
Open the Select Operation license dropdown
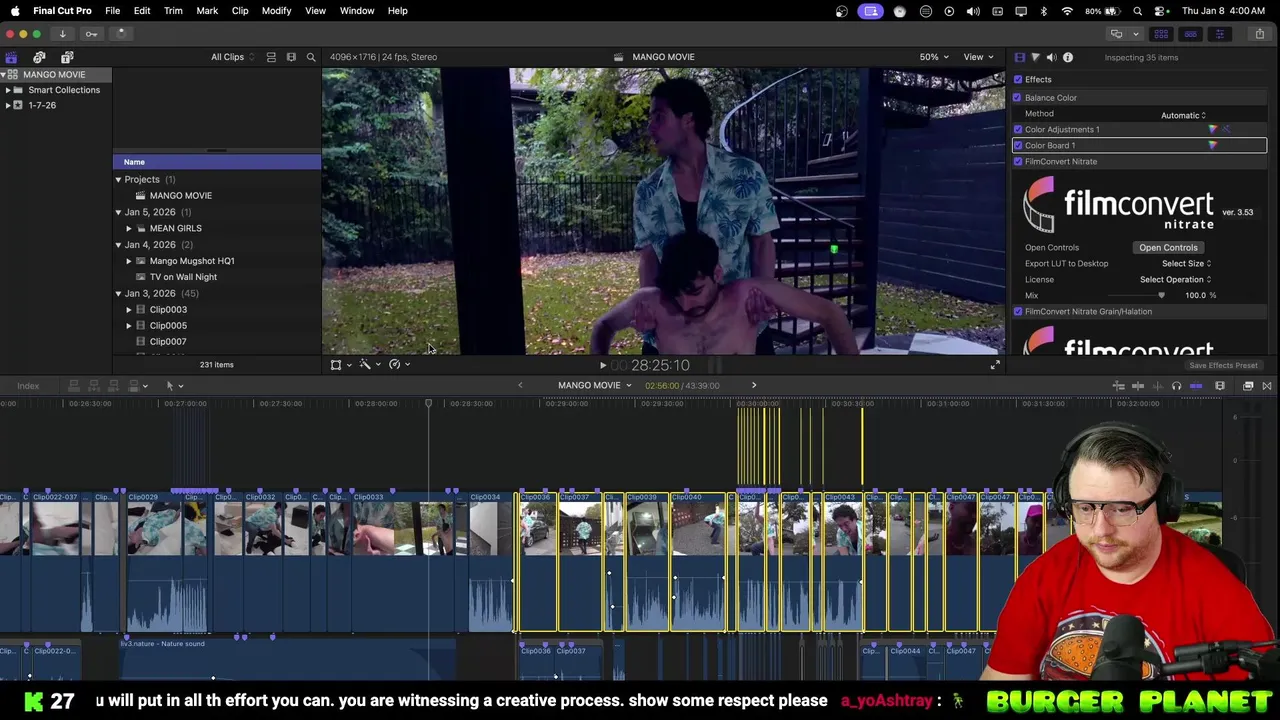click(x=1175, y=279)
